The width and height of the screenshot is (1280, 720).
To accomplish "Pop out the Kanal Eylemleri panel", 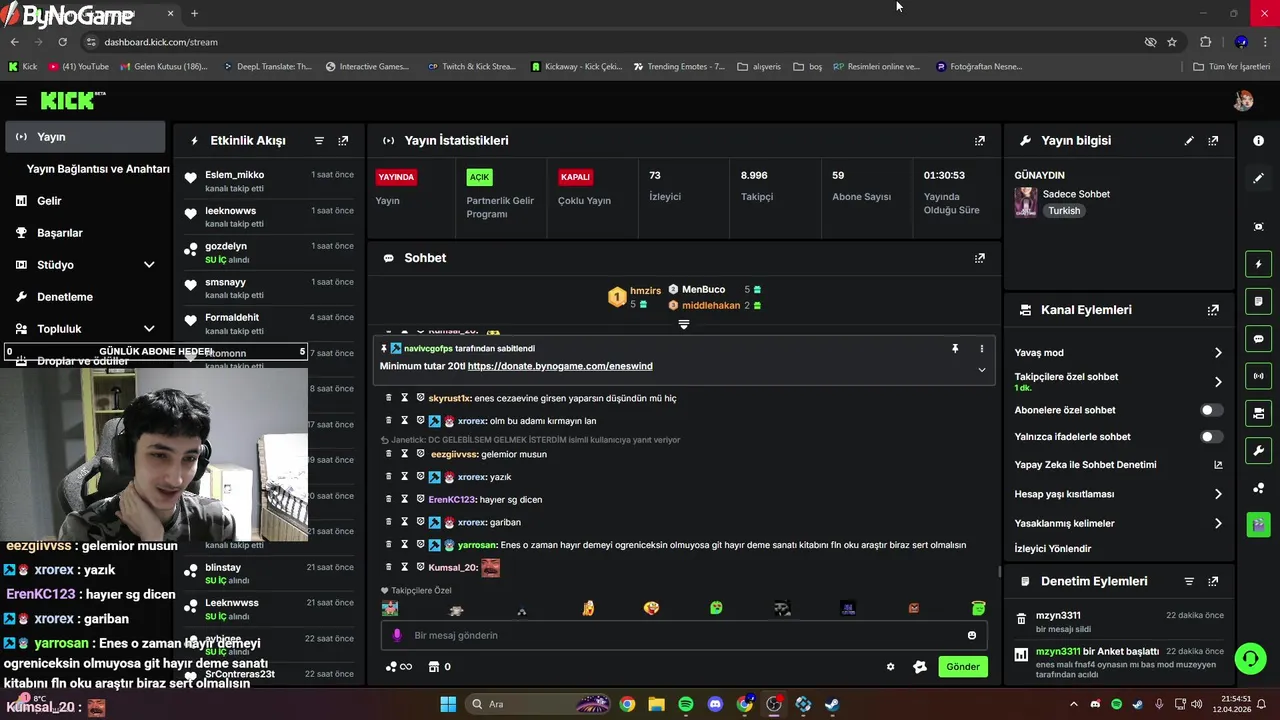I will [1213, 310].
